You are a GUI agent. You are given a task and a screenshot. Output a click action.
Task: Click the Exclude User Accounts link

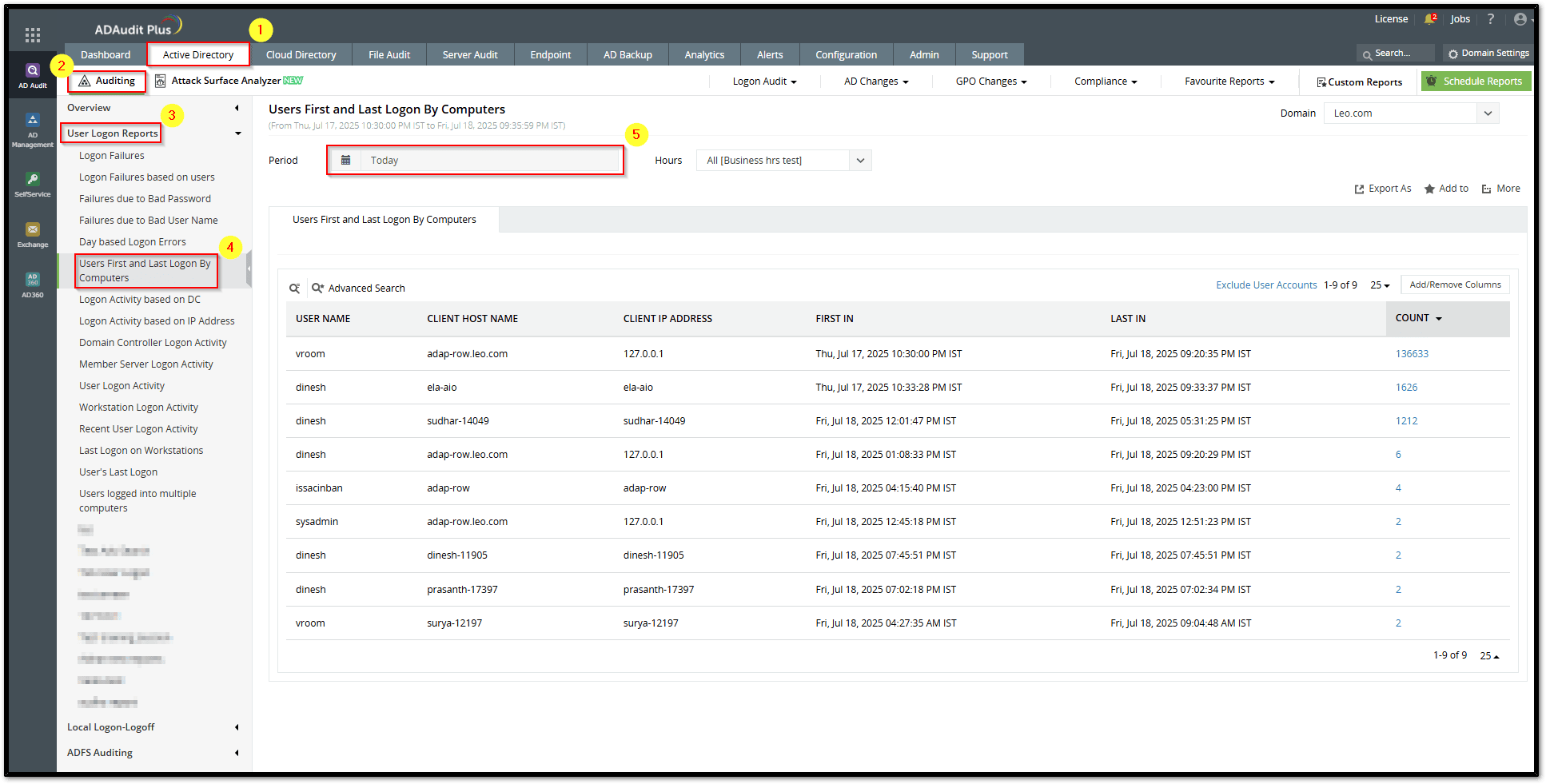1265,285
